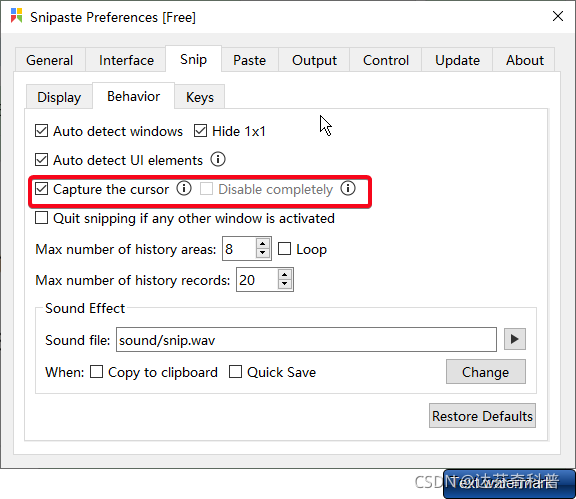Click Restore Defaults button
Screen dimensions: 576x499
(x=482, y=416)
